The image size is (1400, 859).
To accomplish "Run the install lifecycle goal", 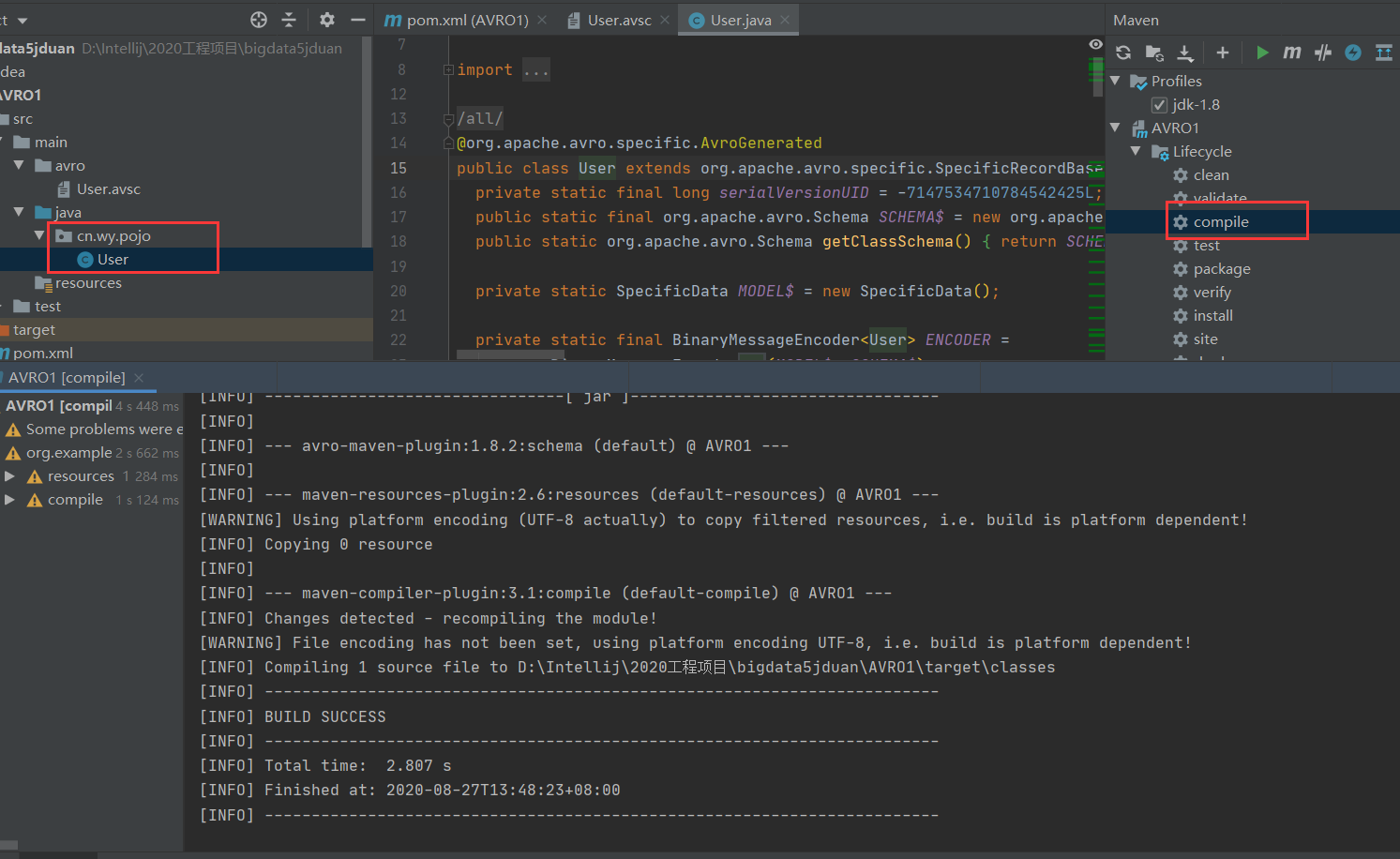I will point(1212,315).
